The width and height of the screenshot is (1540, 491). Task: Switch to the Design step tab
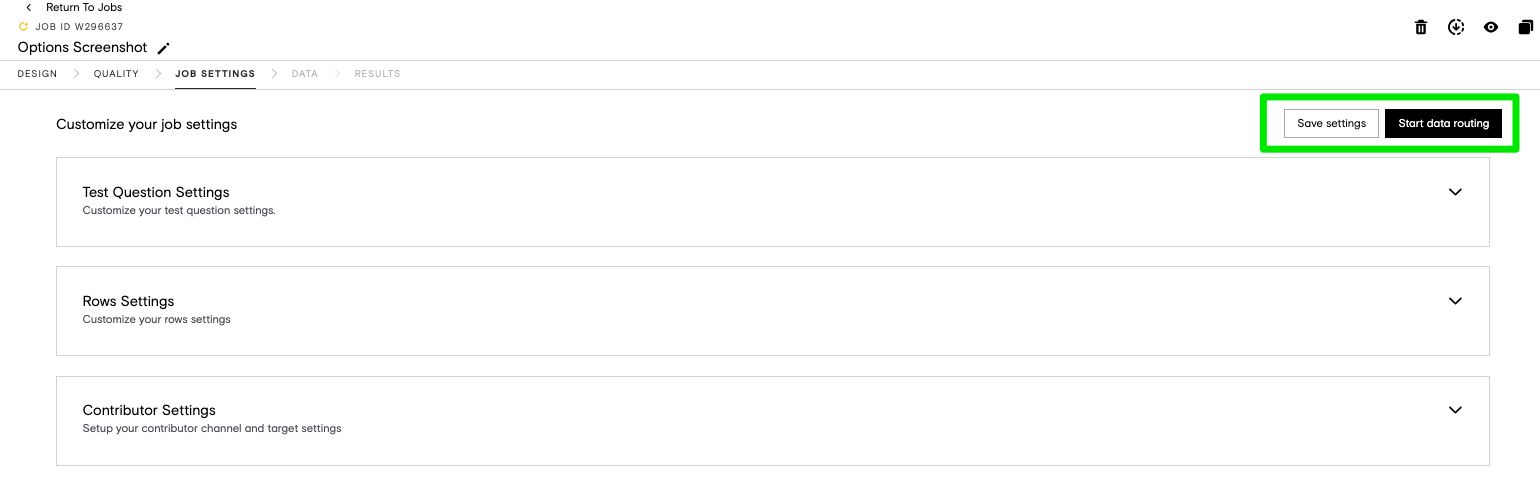[x=38, y=74]
